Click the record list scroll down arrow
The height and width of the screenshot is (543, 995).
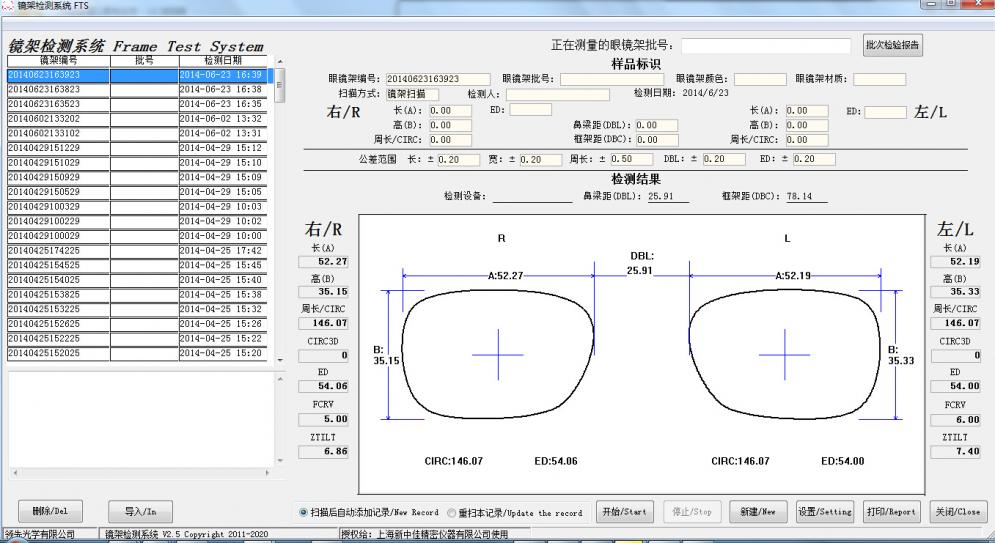point(280,360)
